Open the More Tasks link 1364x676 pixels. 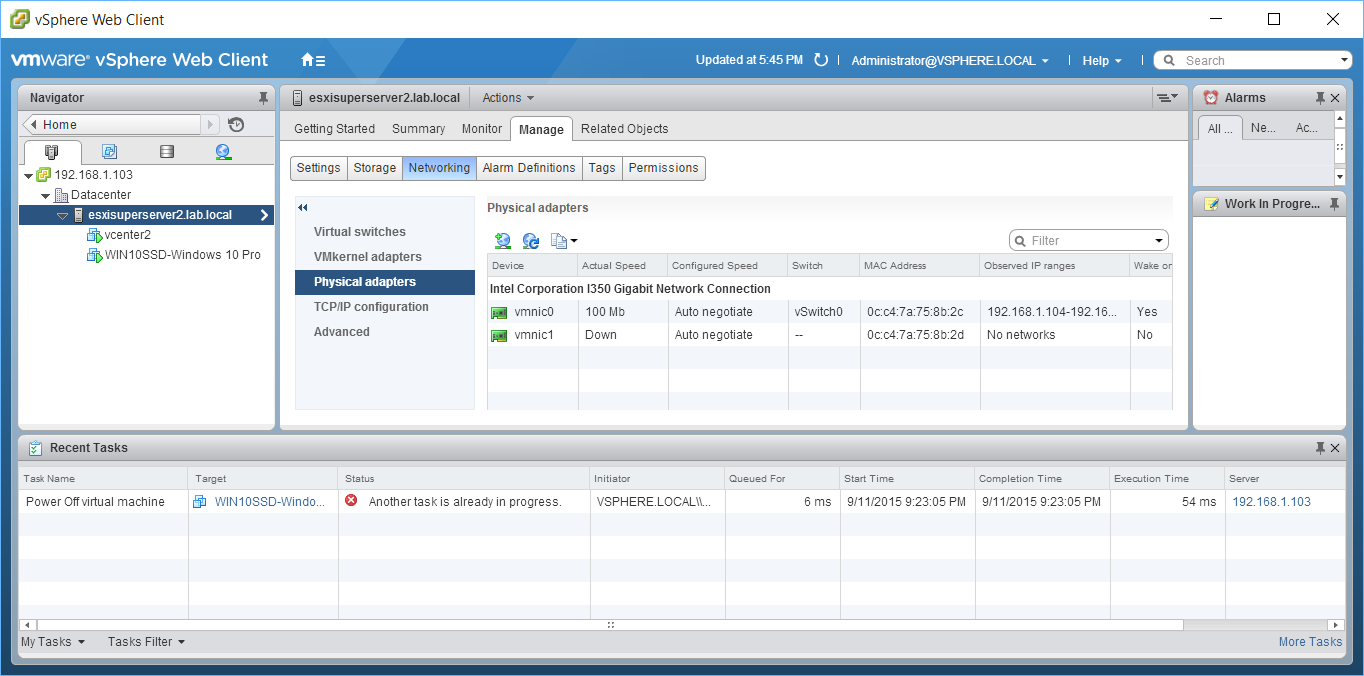[1310, 642]
